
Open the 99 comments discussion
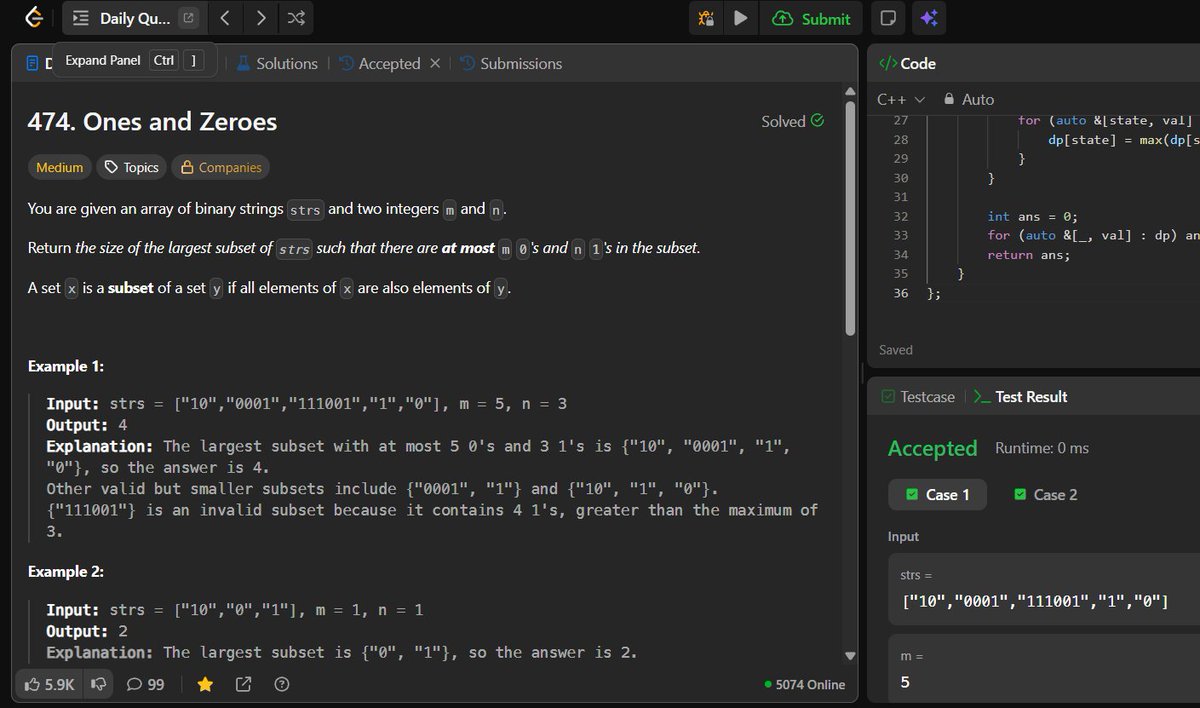pos(145,684)
